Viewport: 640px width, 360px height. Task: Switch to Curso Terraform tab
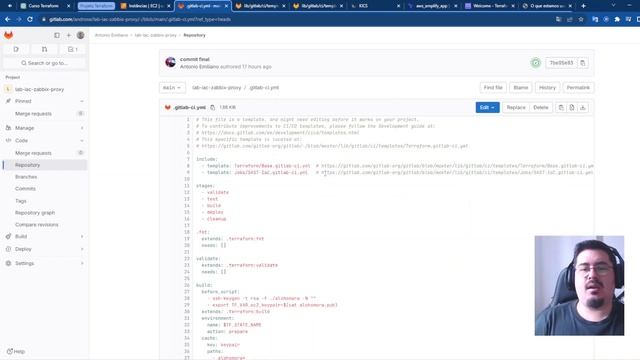[x=46, y=6]
